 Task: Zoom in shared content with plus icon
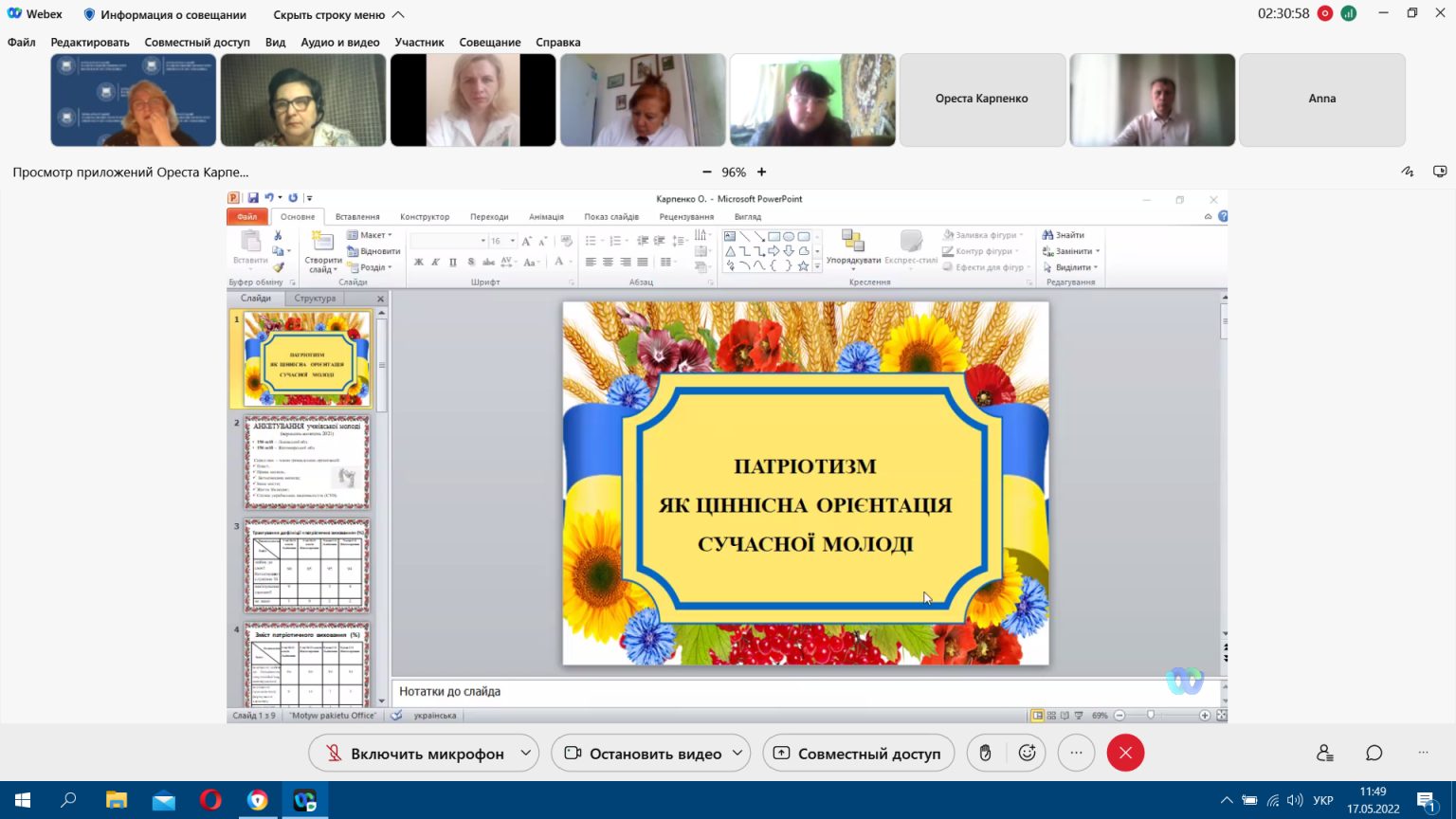[761, 172]
